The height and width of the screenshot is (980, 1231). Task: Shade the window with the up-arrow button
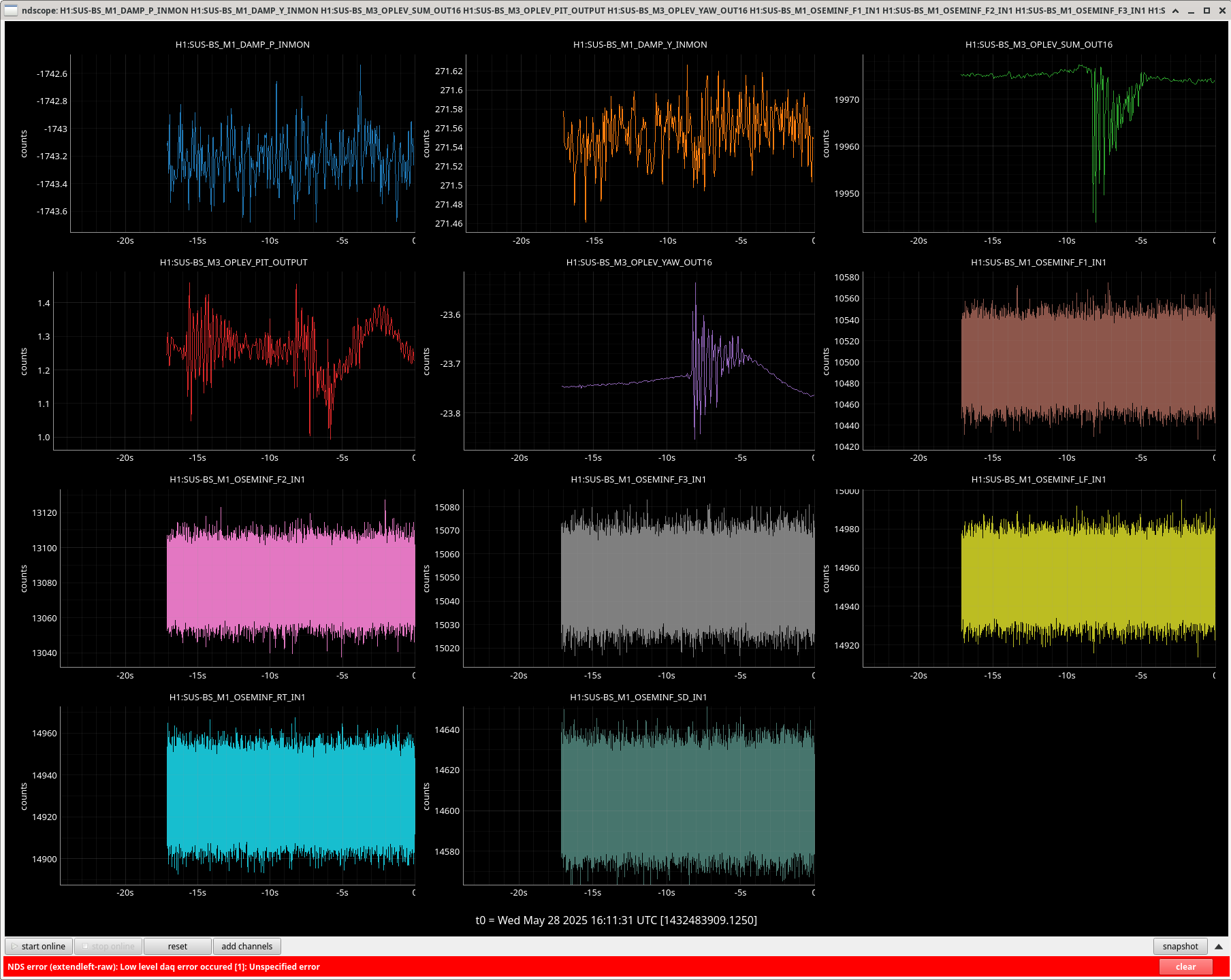point(1175,11)
